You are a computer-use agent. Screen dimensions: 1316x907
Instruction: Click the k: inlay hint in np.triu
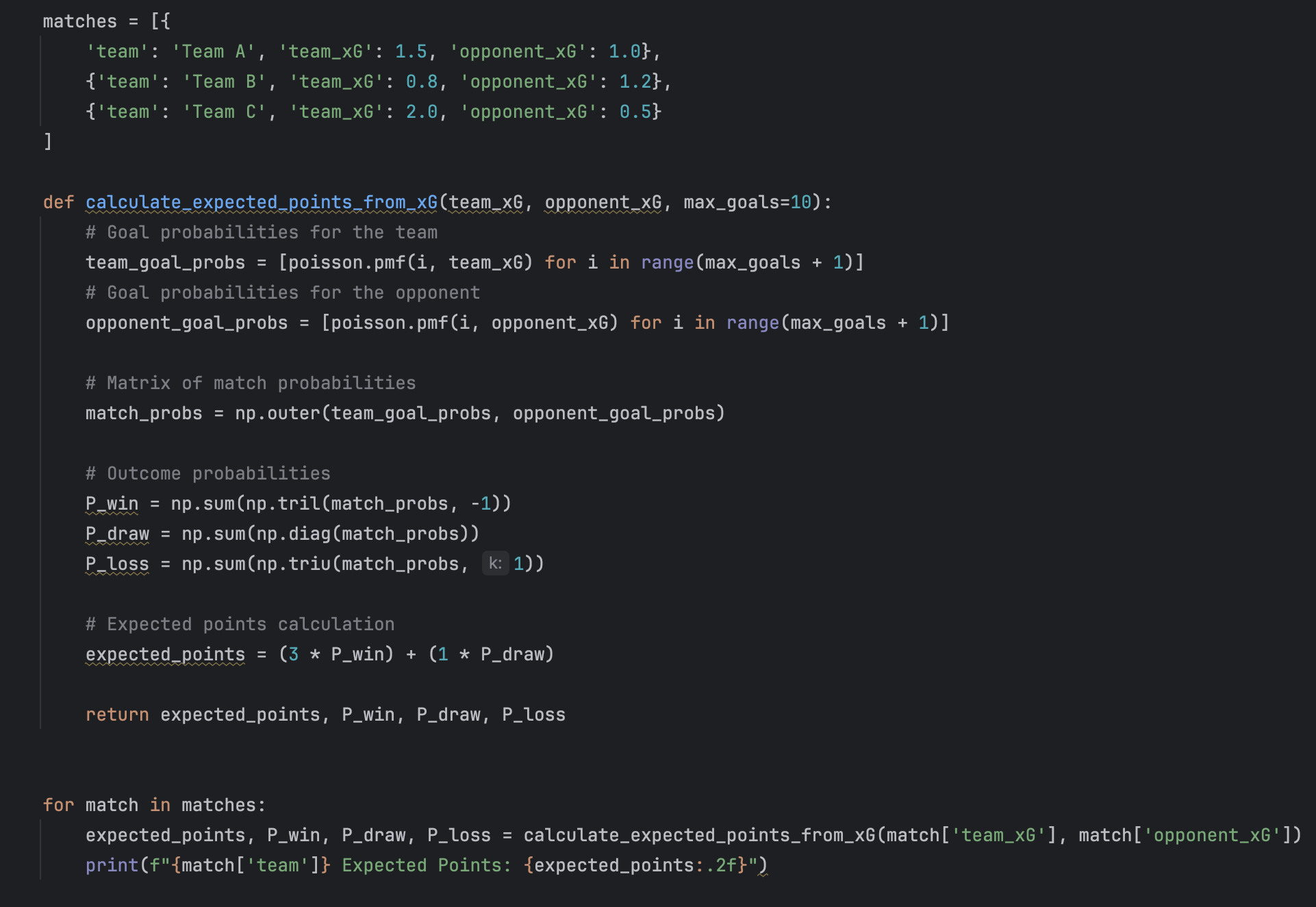(495, 564)
